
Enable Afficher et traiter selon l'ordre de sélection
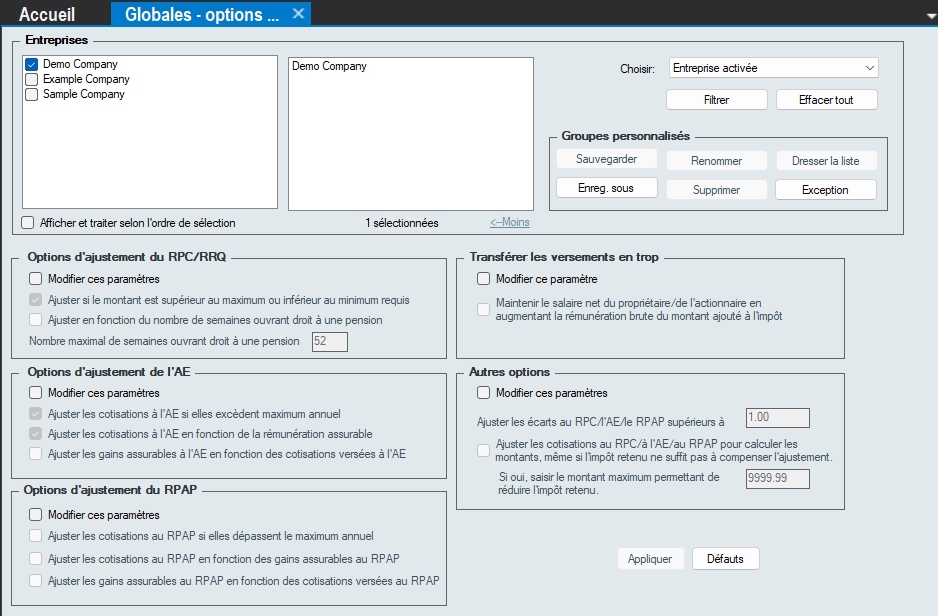pyautogui.click(x=28, y=223)
